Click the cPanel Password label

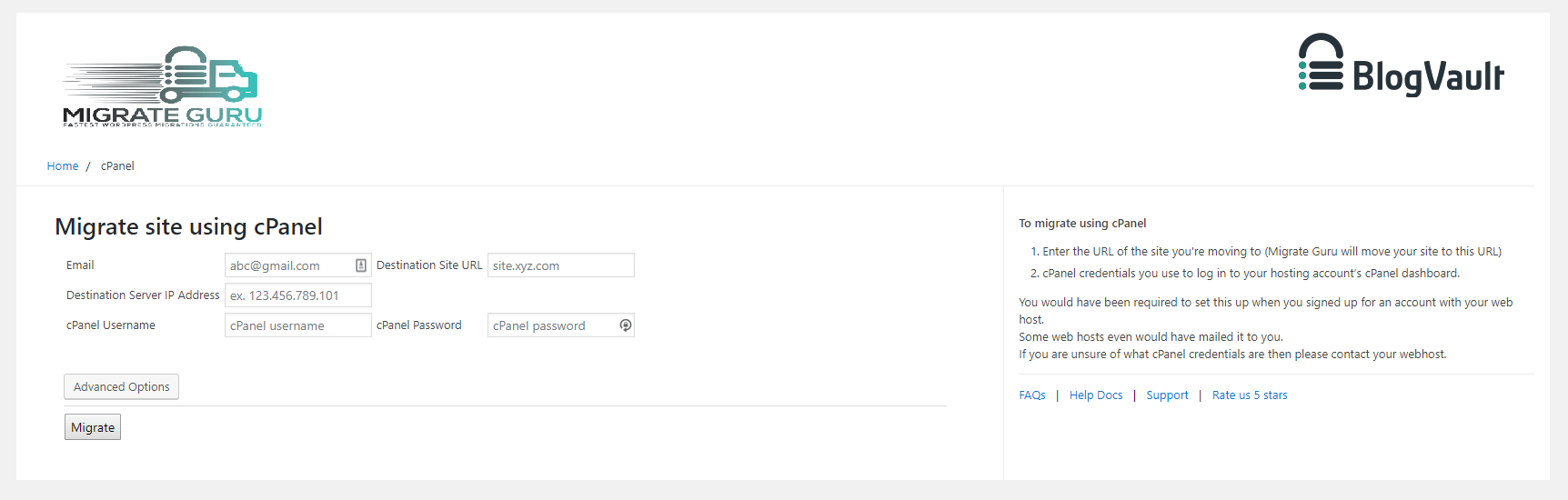(x=419, y=325)
